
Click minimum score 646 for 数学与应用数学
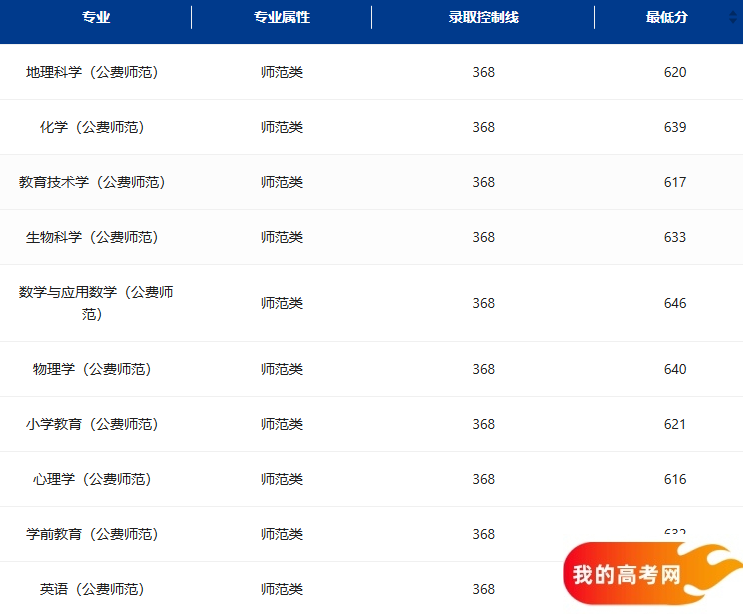coord(675,303)
